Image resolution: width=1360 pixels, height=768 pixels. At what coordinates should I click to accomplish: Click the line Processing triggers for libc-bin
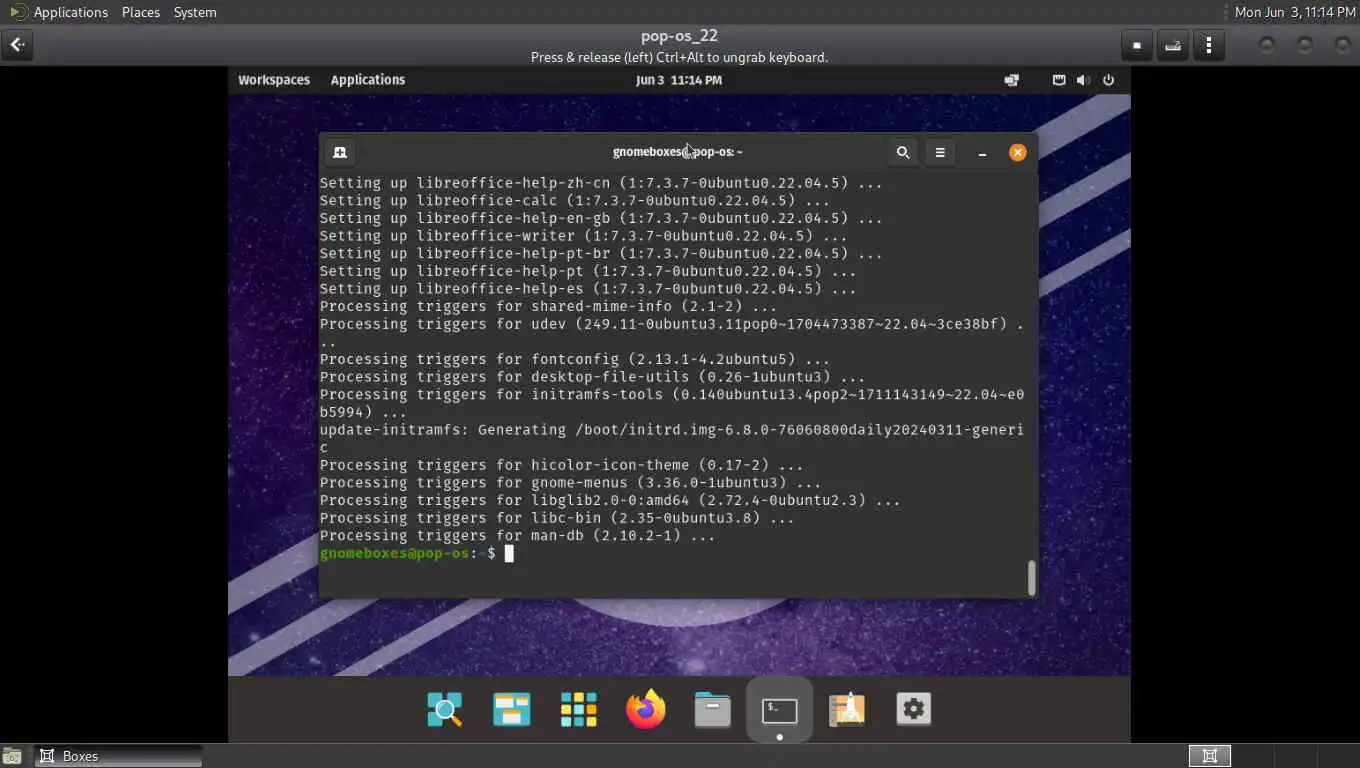pyautogui.click(x=557, y=518)
